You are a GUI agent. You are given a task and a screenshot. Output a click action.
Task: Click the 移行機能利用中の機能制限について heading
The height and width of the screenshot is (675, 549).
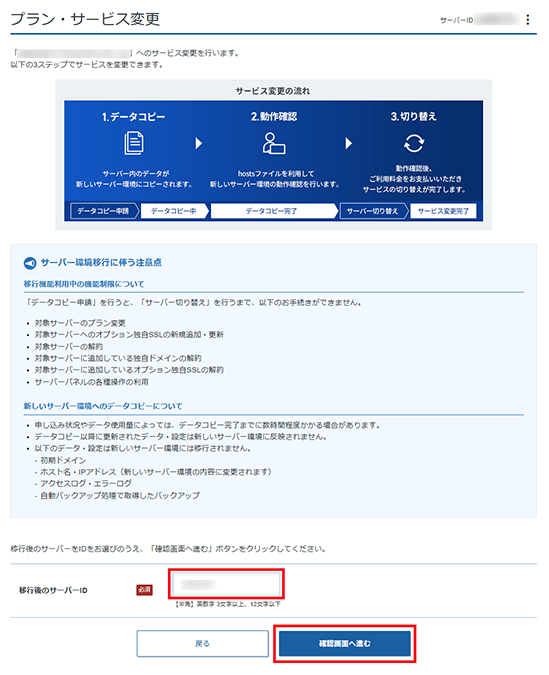[84, 284]
